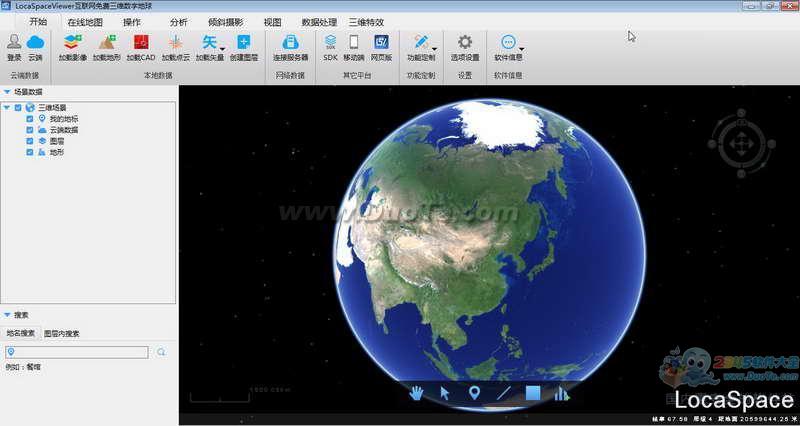Open the 网页版 web version icon
Screen dimensions: 800x426
381,42
